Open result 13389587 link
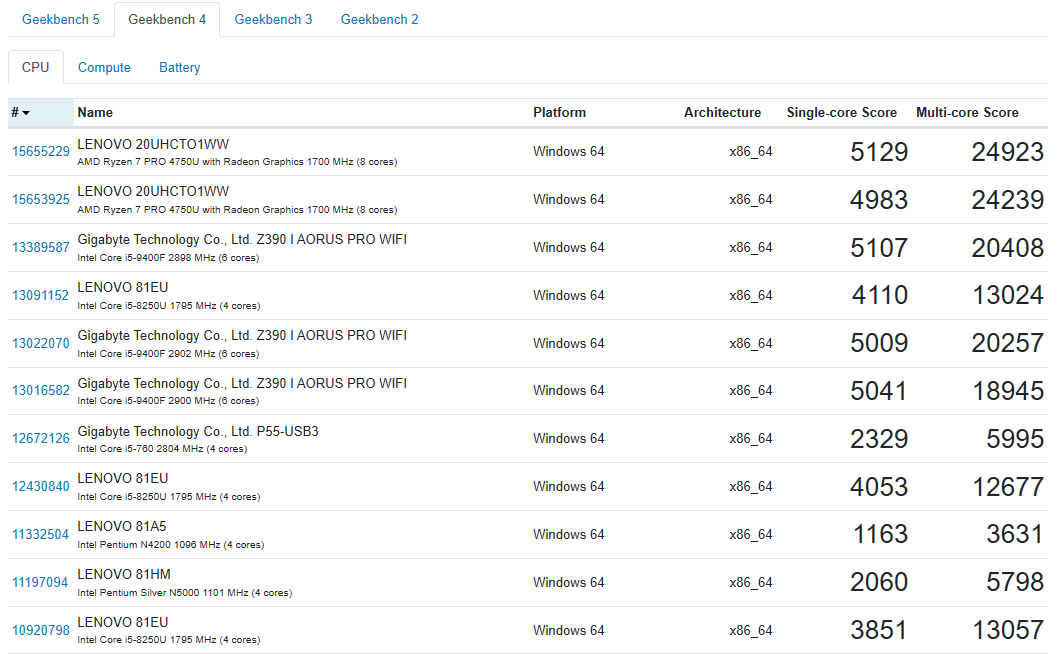The height and width of the screenshot is (654, 1057). pos(40,247)
